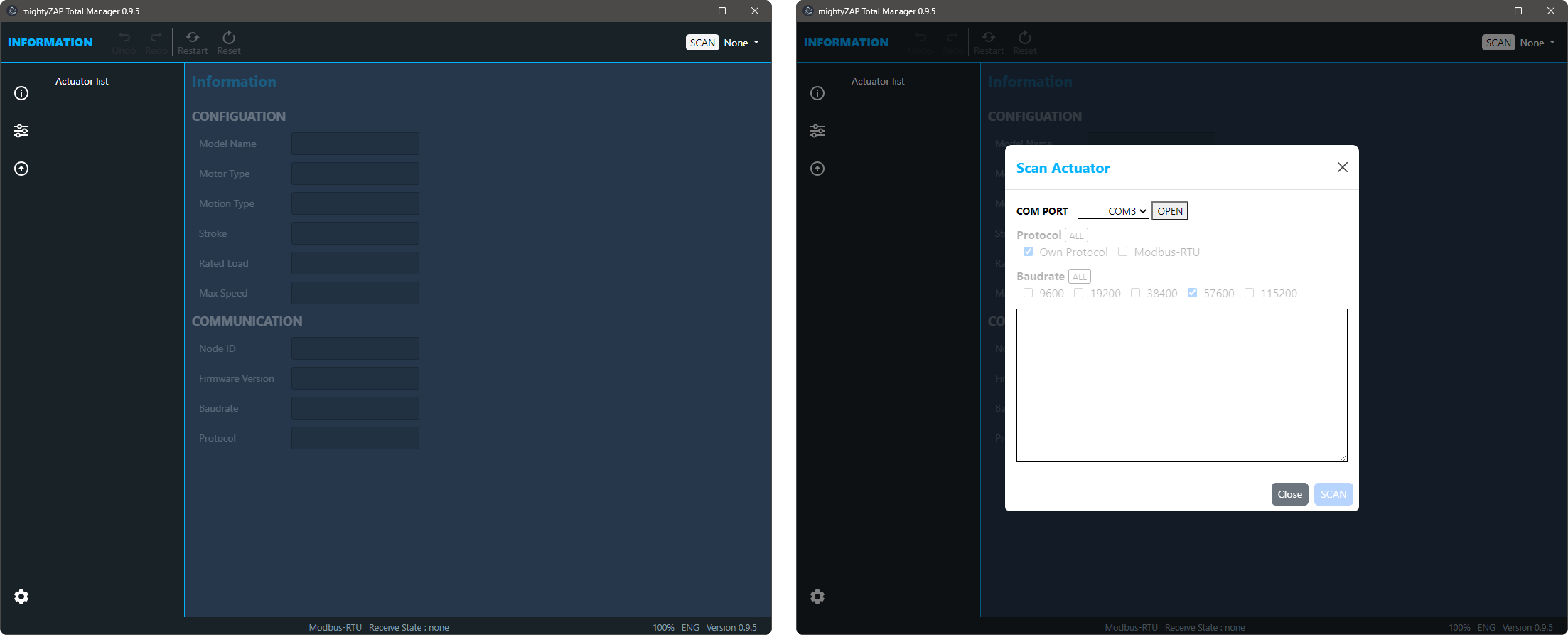The height and width of the screenshot is (635, 1568).
Task: Tick the 115200 baudrate checkbox
Action: pyautogui.click(x=1249, y=293)
